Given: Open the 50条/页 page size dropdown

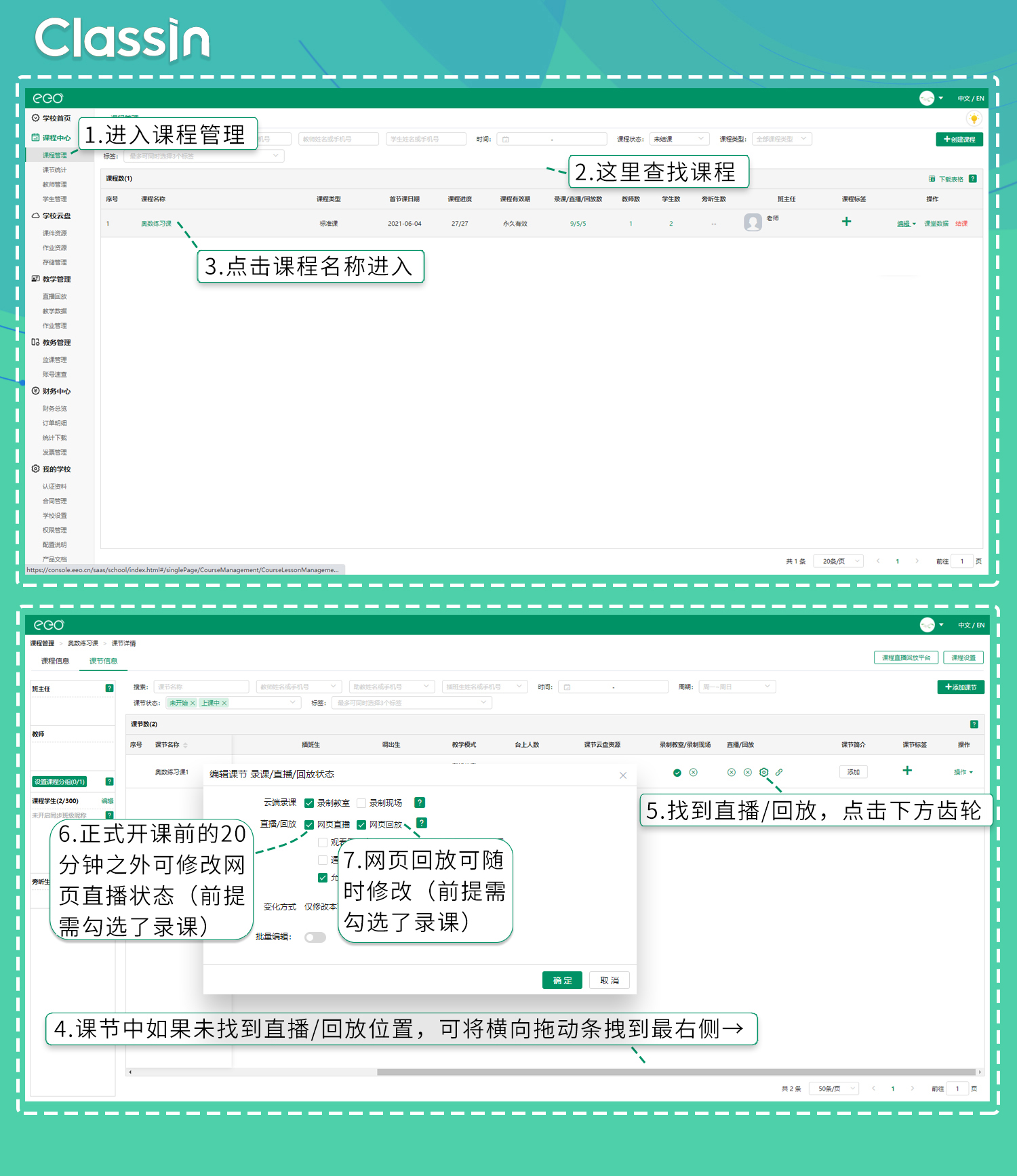Looking at the screenshot, I should (834, 1089).
